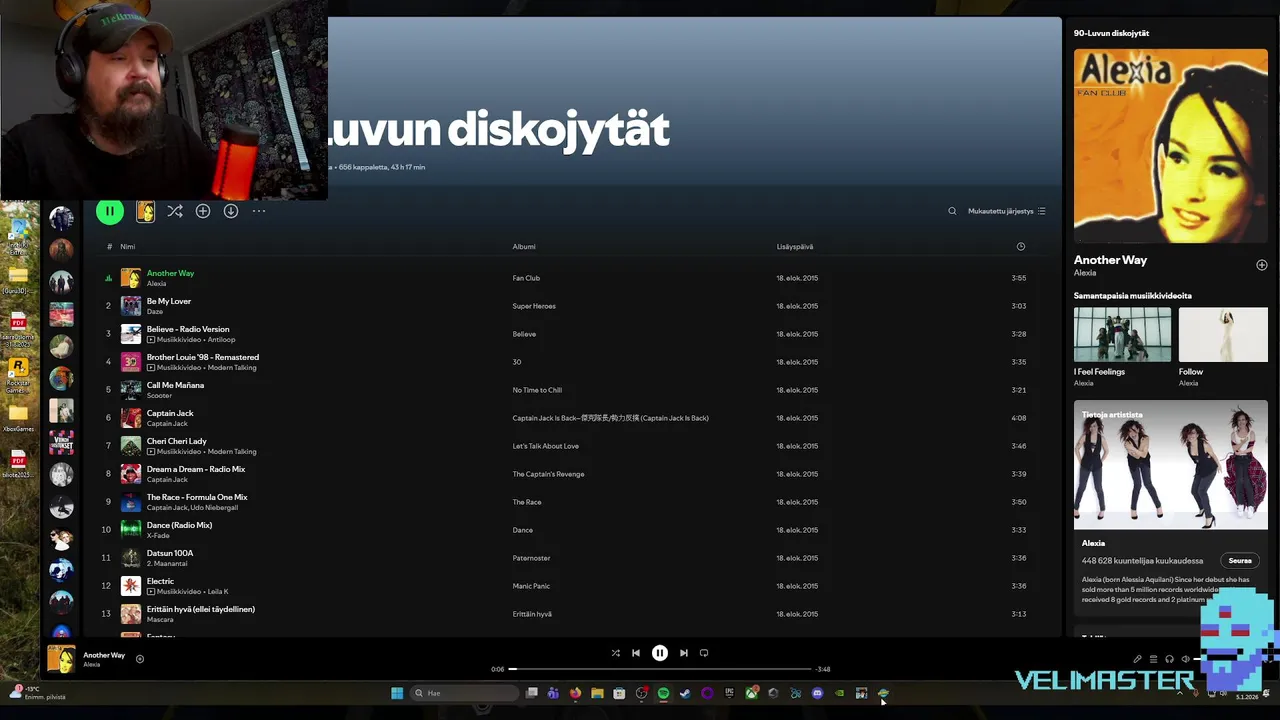Open the album Super Heroes
The image size is (1280, 720).
point(534,306)
